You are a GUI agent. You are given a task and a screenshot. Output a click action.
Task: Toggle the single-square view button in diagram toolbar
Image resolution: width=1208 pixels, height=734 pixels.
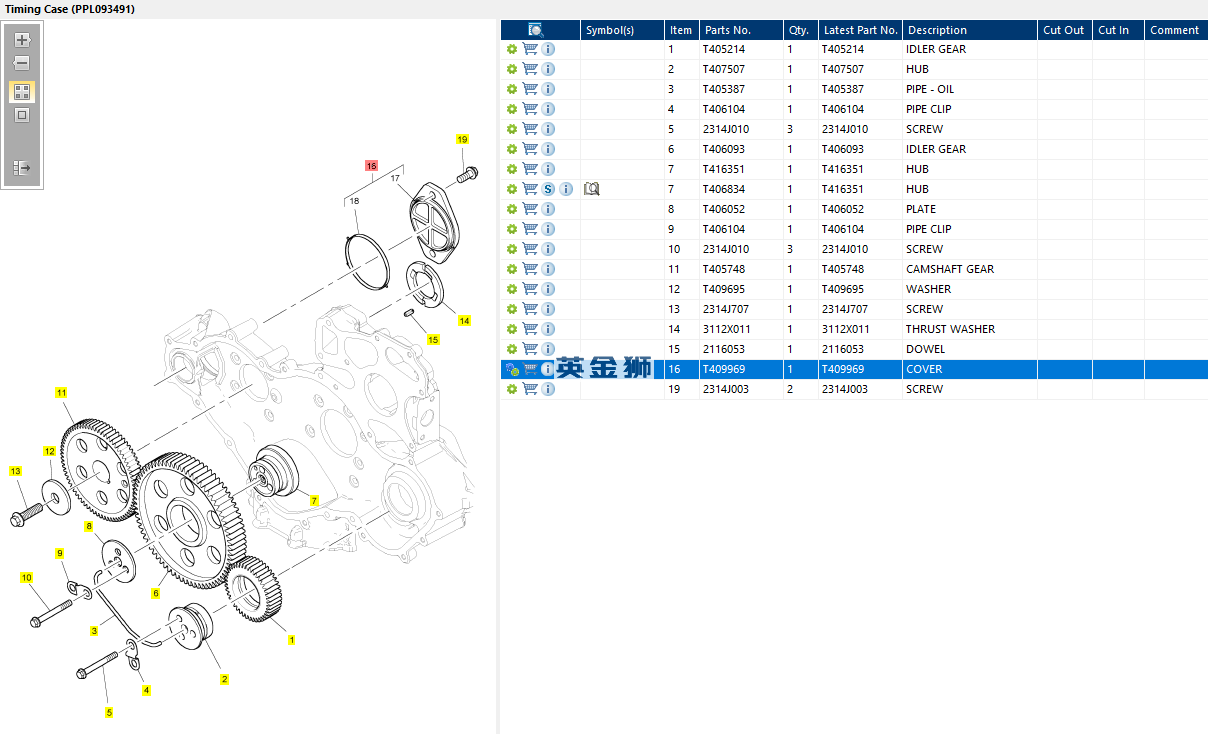(x=22, y=115)
